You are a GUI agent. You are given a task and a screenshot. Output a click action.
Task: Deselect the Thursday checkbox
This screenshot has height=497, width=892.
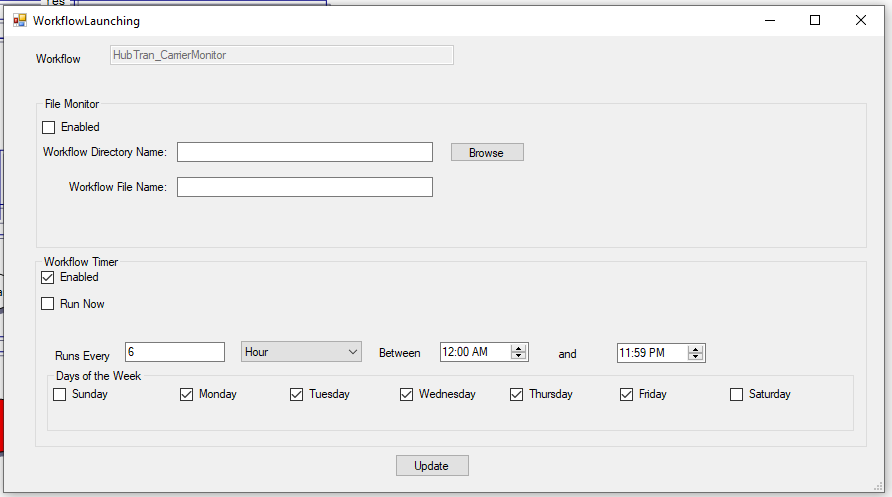pyautogui.click(x=517, y=394)
